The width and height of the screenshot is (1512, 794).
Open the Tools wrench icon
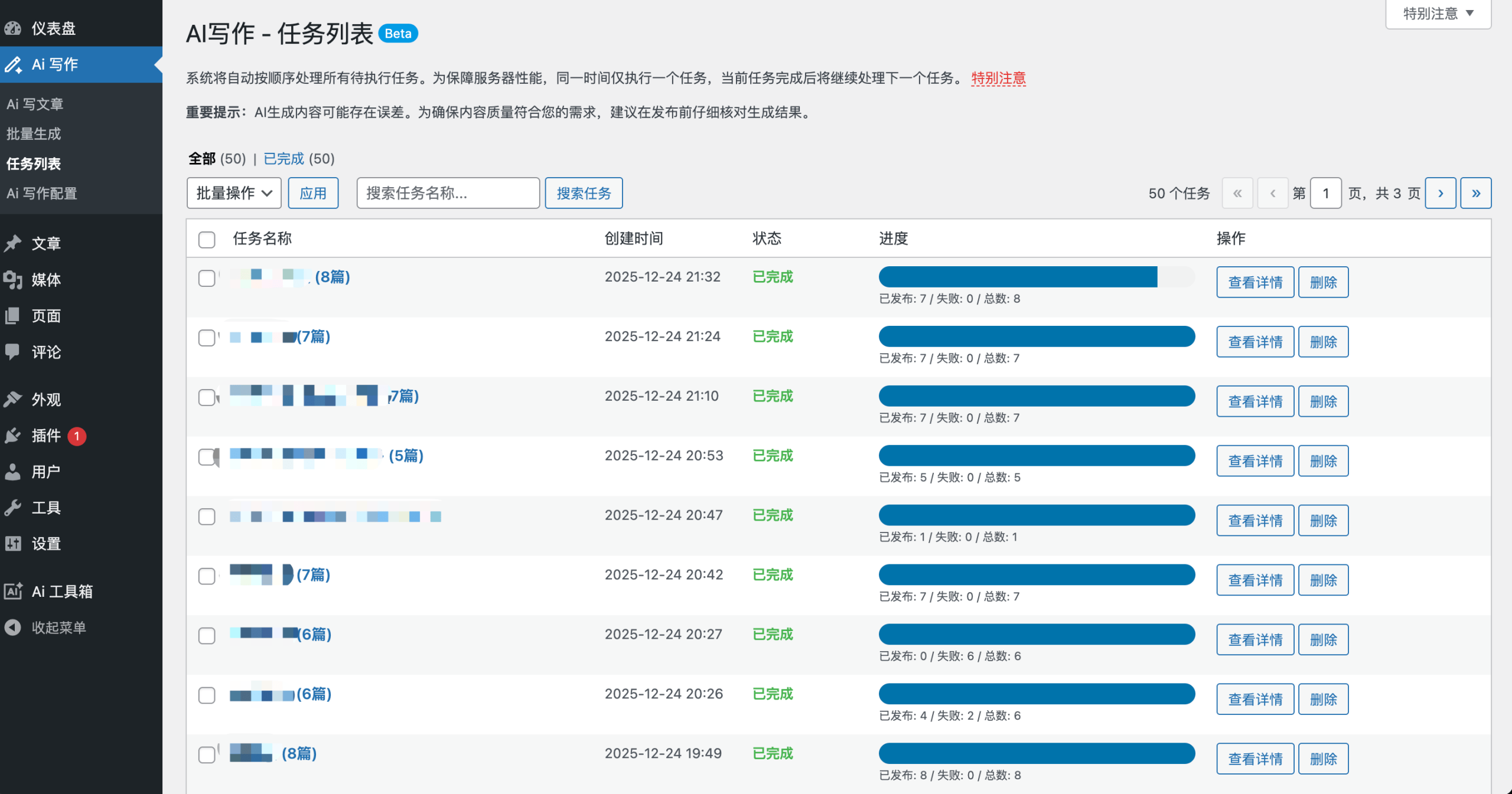tap(13, 508)
